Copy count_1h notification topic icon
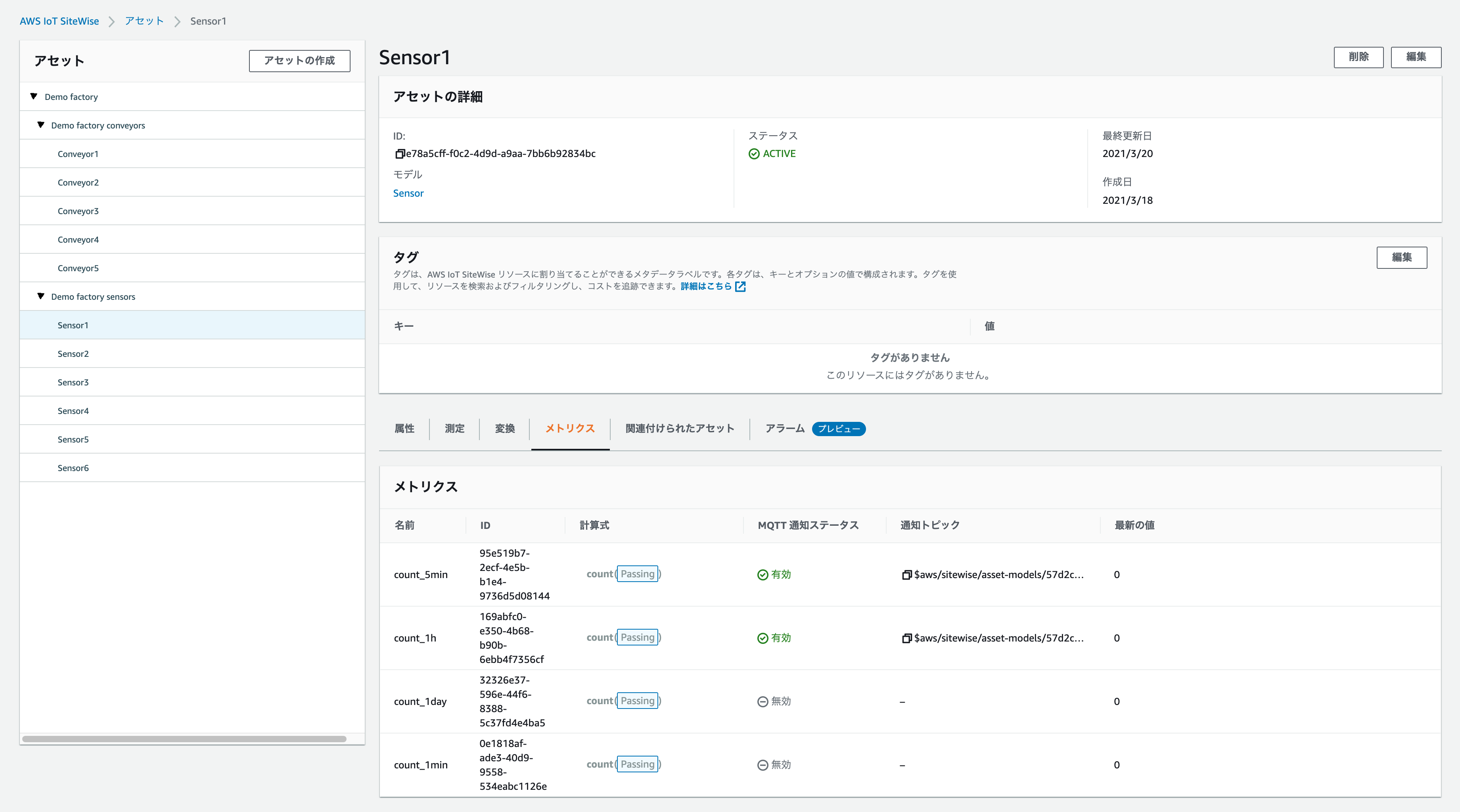 tap(906, 638)
